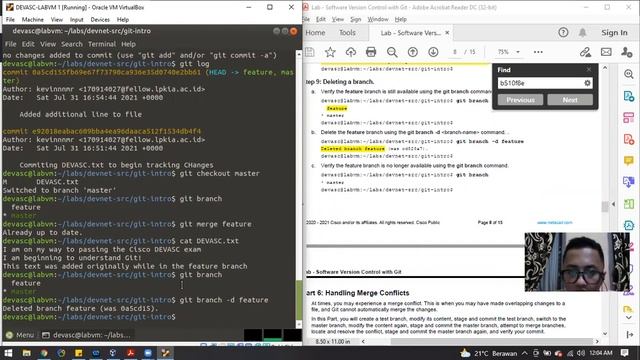Open Acrobat notifications bell
The height and width of the screenshot is (360, 640).
tap(582, 32)
